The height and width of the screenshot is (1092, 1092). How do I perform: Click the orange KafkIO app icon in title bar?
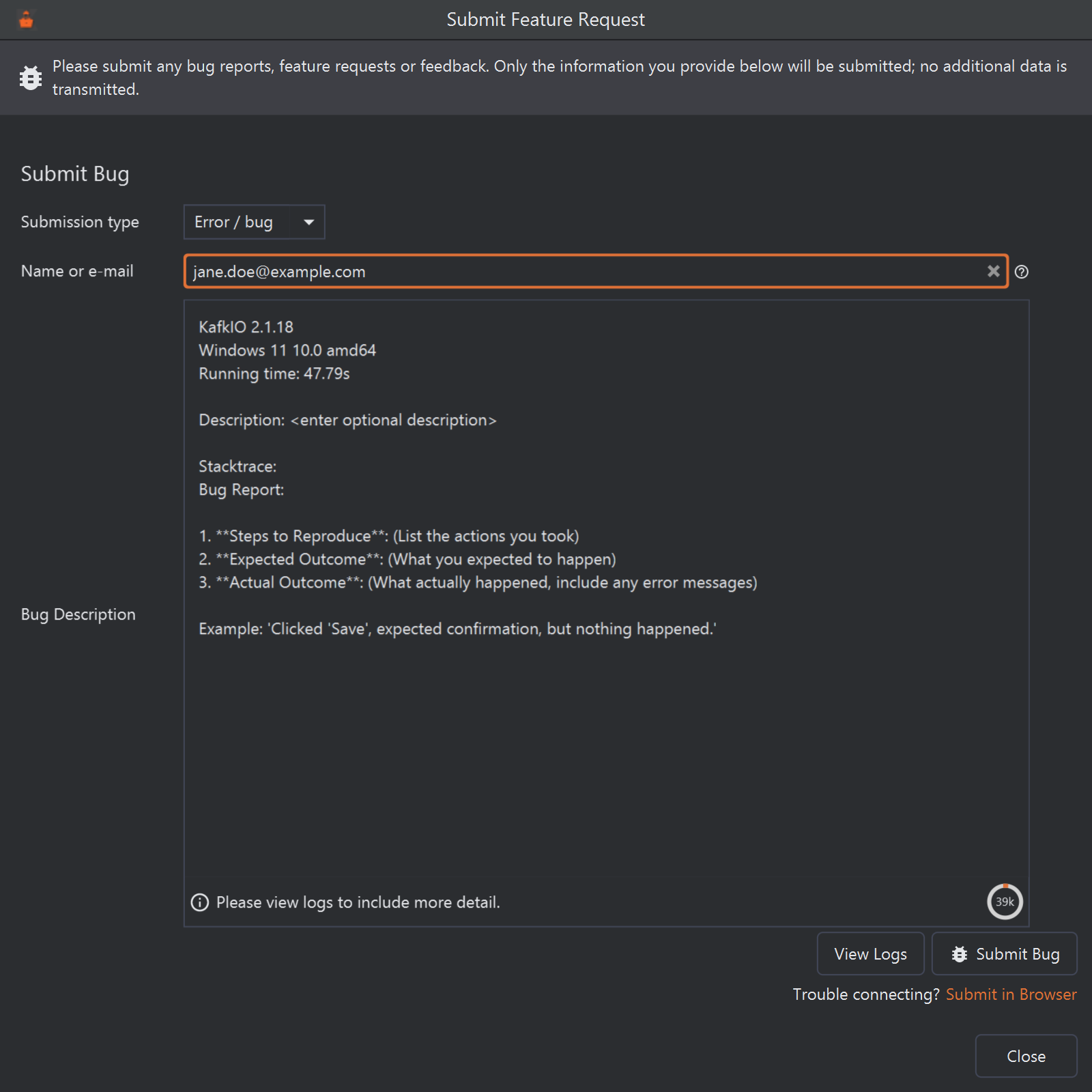tap(26, 20)
